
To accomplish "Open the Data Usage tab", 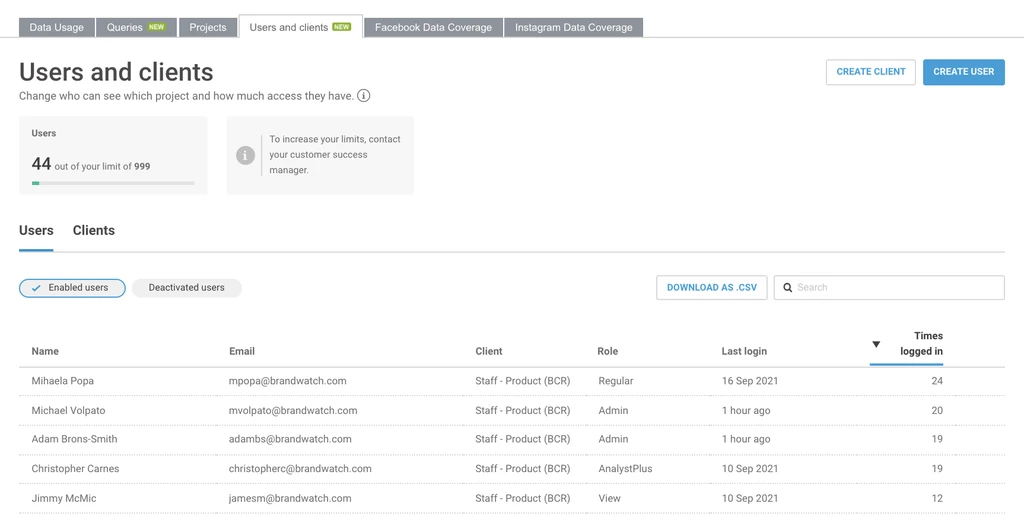I will tap(57, 27).
